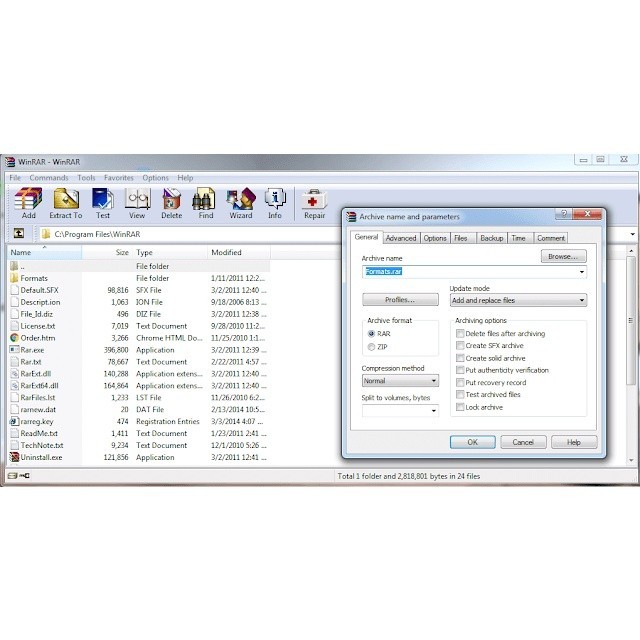Enable Put recovery record checkbox

[460, 382]
